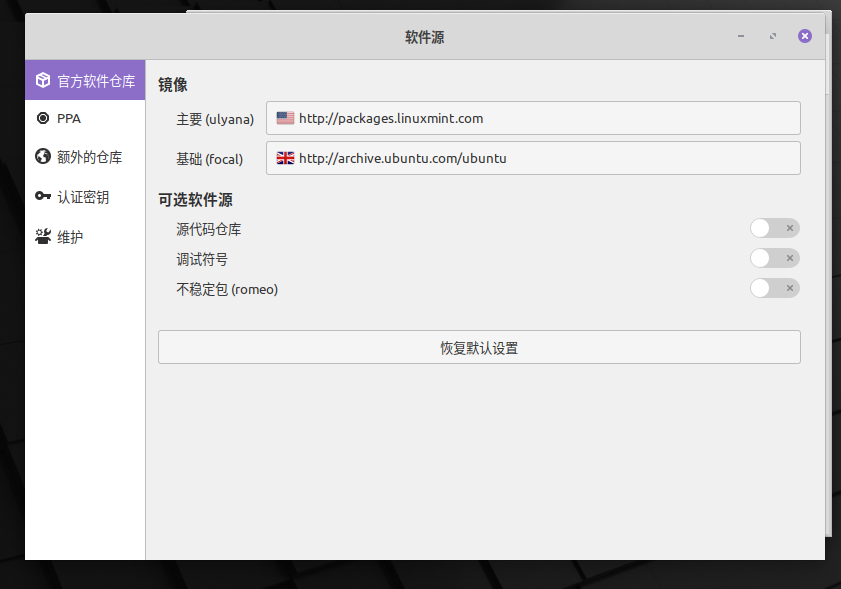This screenshot has width=841, height=589.
Task: Click the PPA circle icon in sidebar
Action: coord(42,118)
